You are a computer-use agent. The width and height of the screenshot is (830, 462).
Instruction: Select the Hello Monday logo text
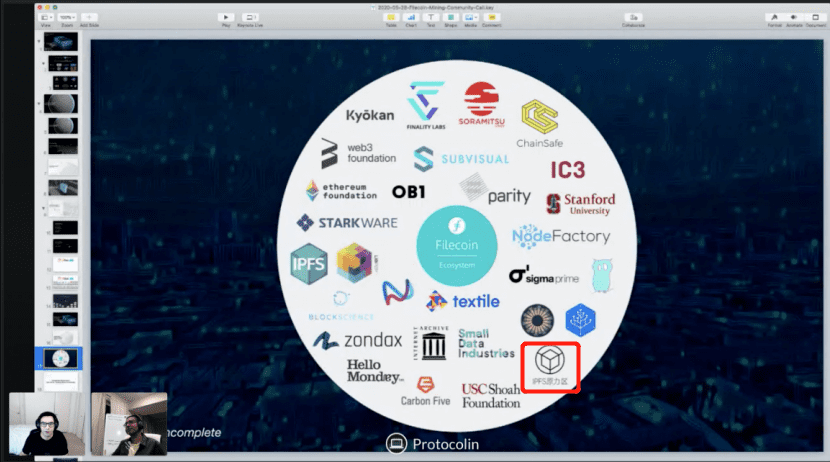[375, 371]
